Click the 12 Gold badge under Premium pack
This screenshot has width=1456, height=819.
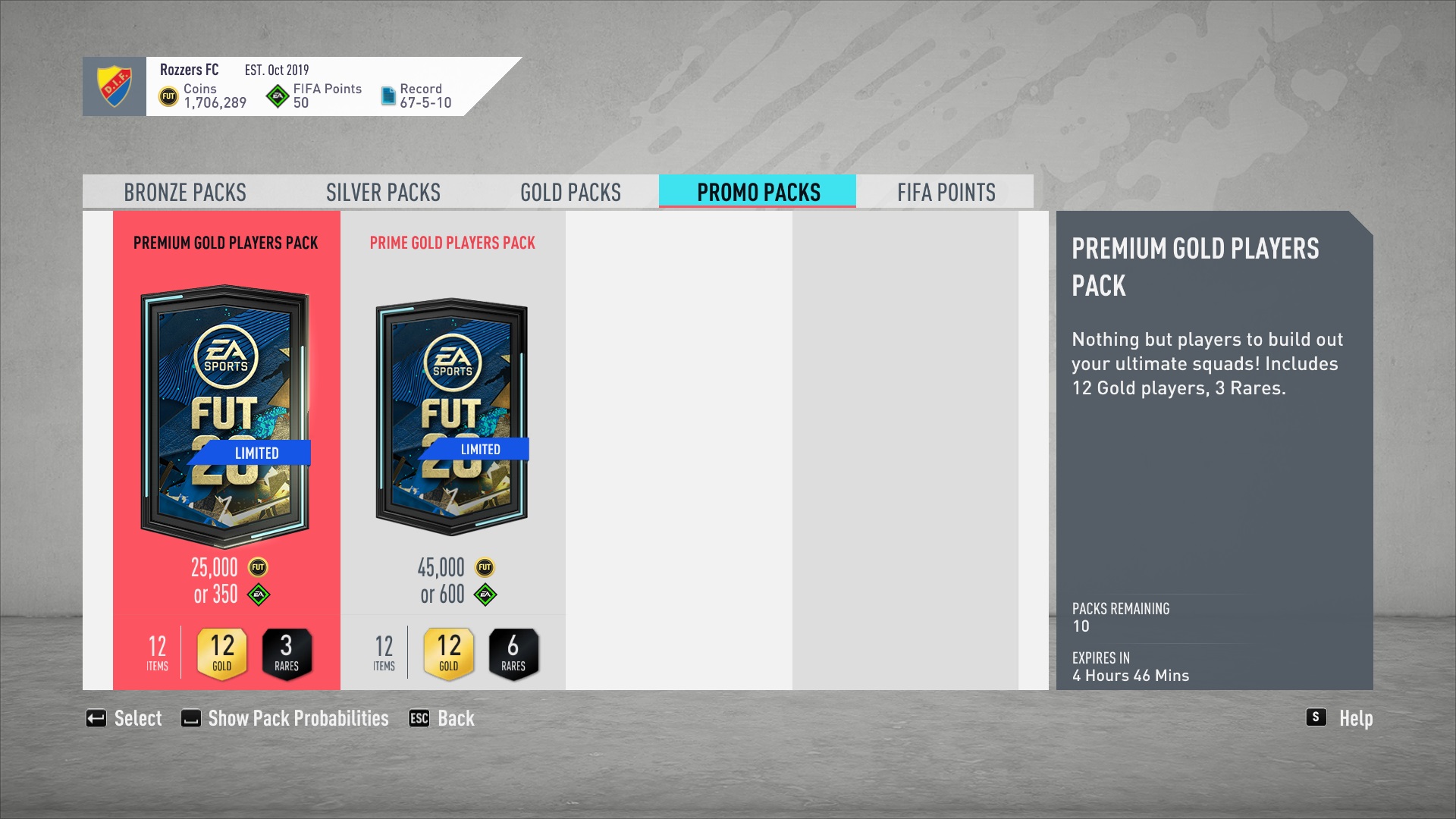coord(222,654)
